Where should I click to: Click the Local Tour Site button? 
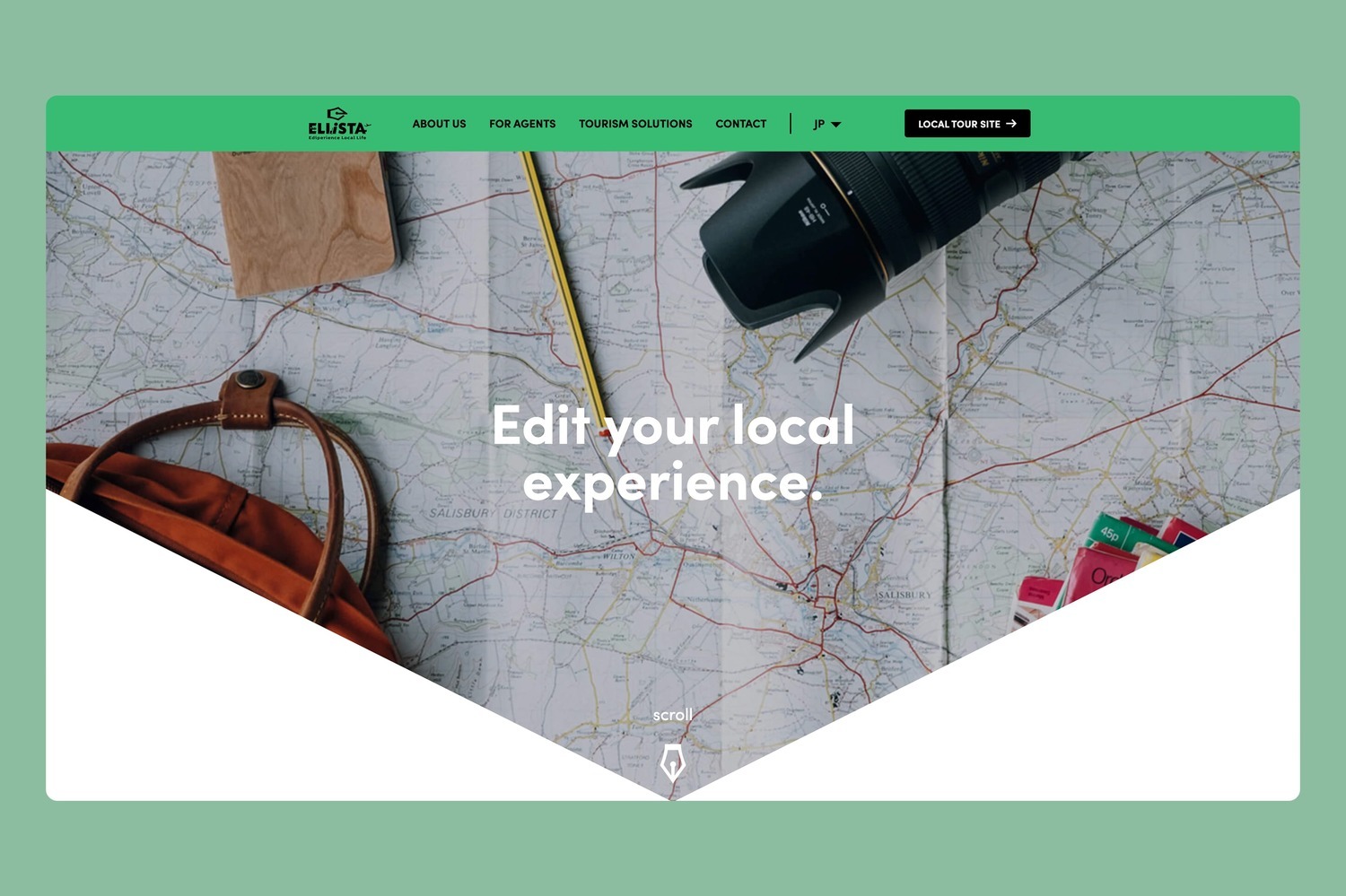(967, 124)
